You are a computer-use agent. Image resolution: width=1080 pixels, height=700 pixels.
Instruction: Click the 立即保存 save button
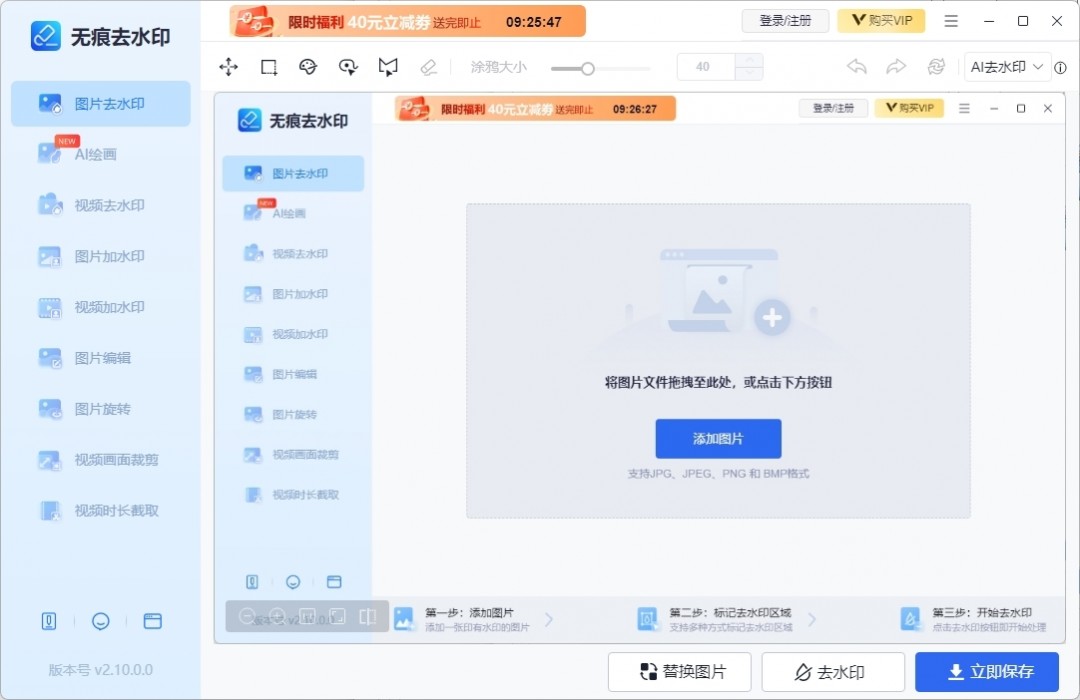[988, 671]
